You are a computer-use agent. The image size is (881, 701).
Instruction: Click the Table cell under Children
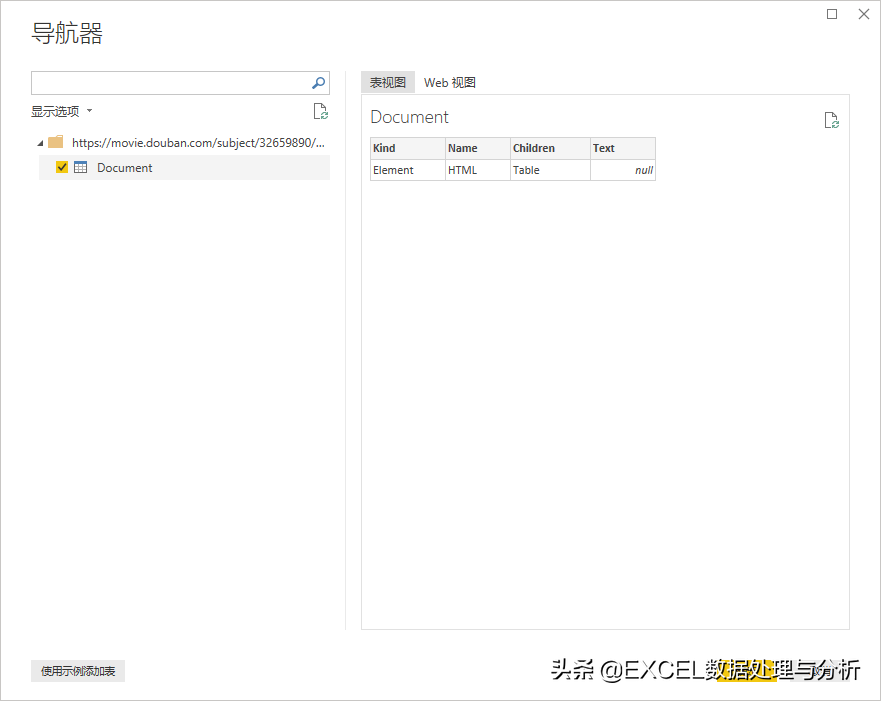pyautogui.click(x=550, y=170)
